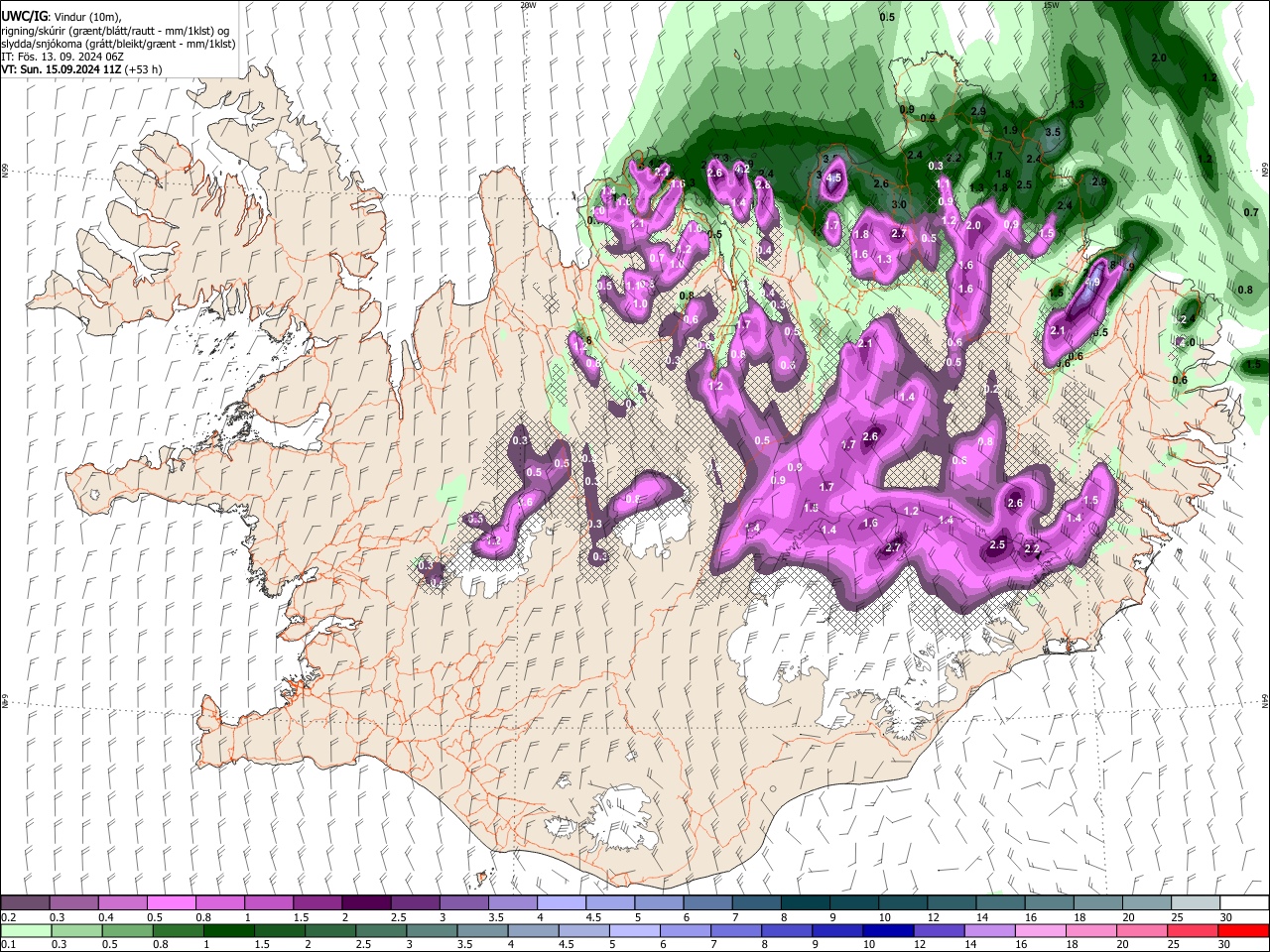The image size is (1270, 952).
Task: Pick the violet 12 swatch in lower scale
Action: (939, 931)
